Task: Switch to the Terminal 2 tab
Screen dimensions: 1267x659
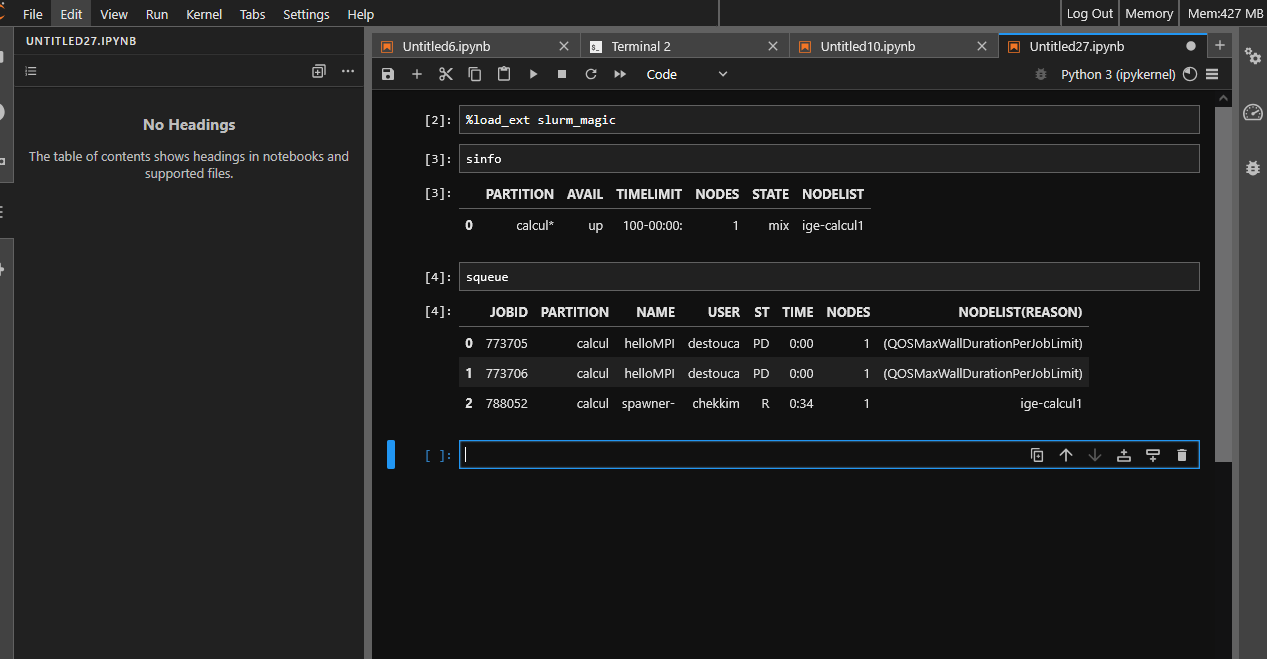Action: tap(641, 46)
